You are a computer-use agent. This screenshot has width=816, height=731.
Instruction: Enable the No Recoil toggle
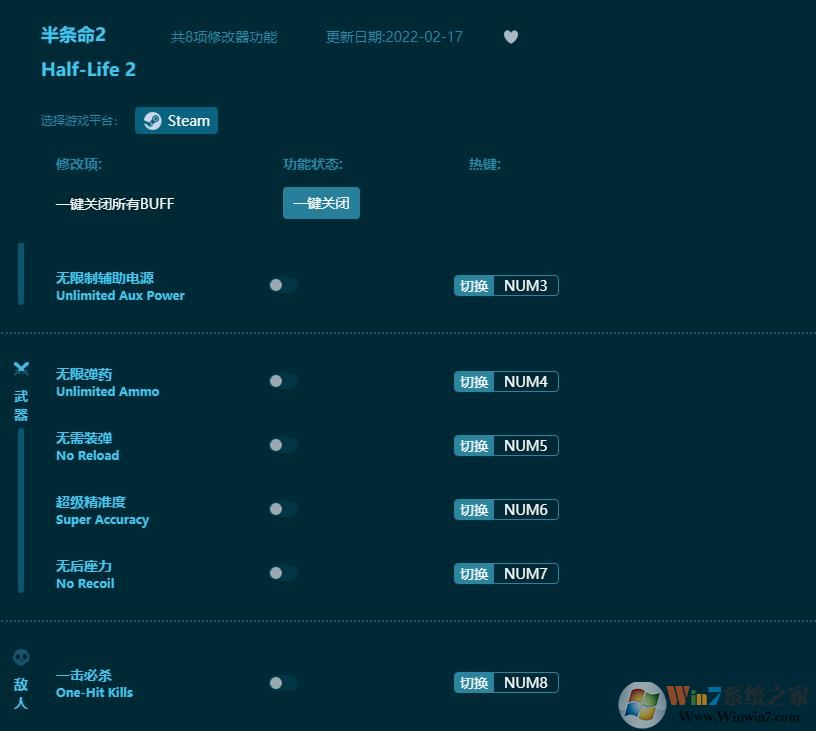pos(281,573)
